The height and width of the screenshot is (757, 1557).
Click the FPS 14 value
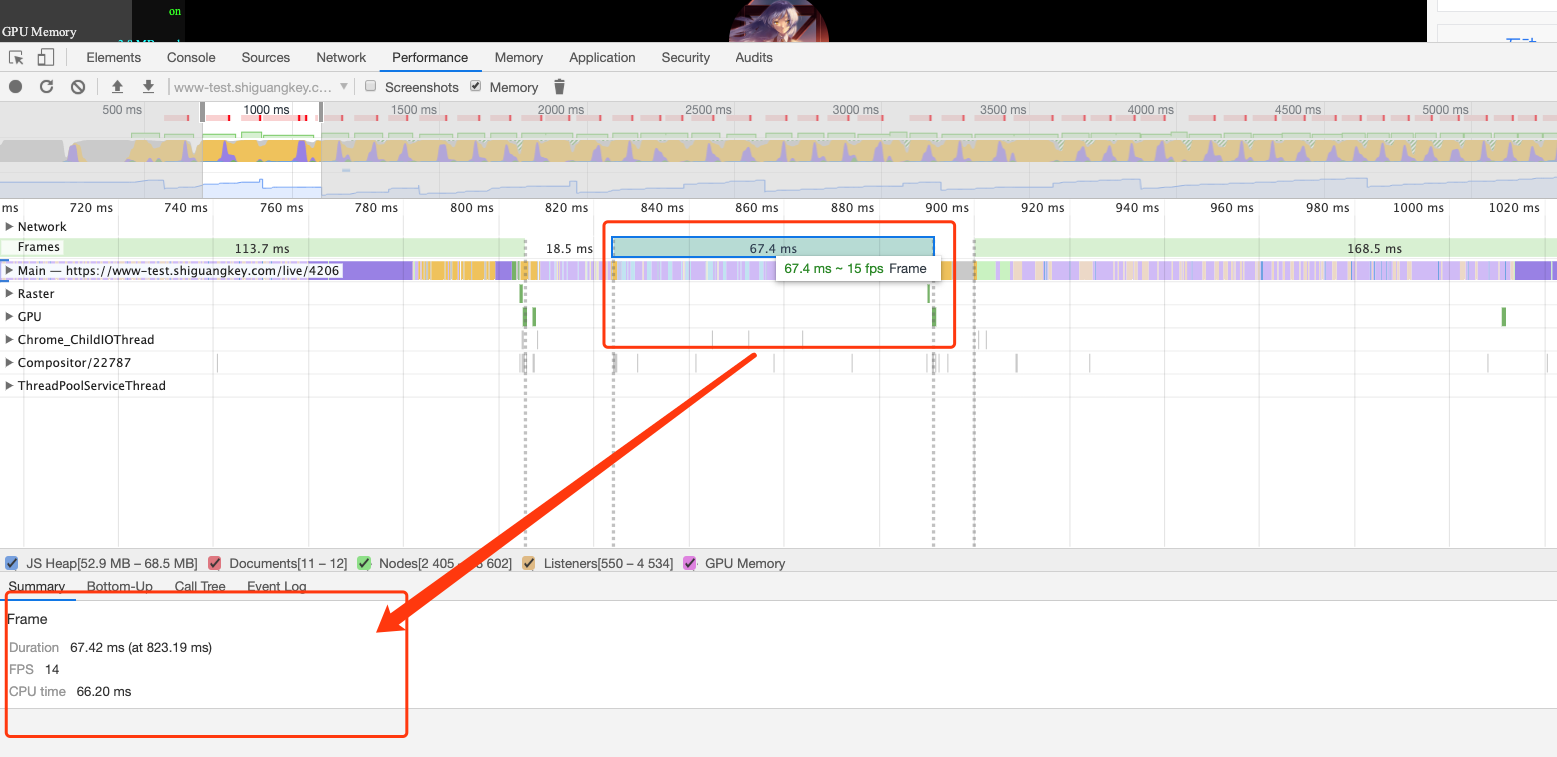[52, 669]
